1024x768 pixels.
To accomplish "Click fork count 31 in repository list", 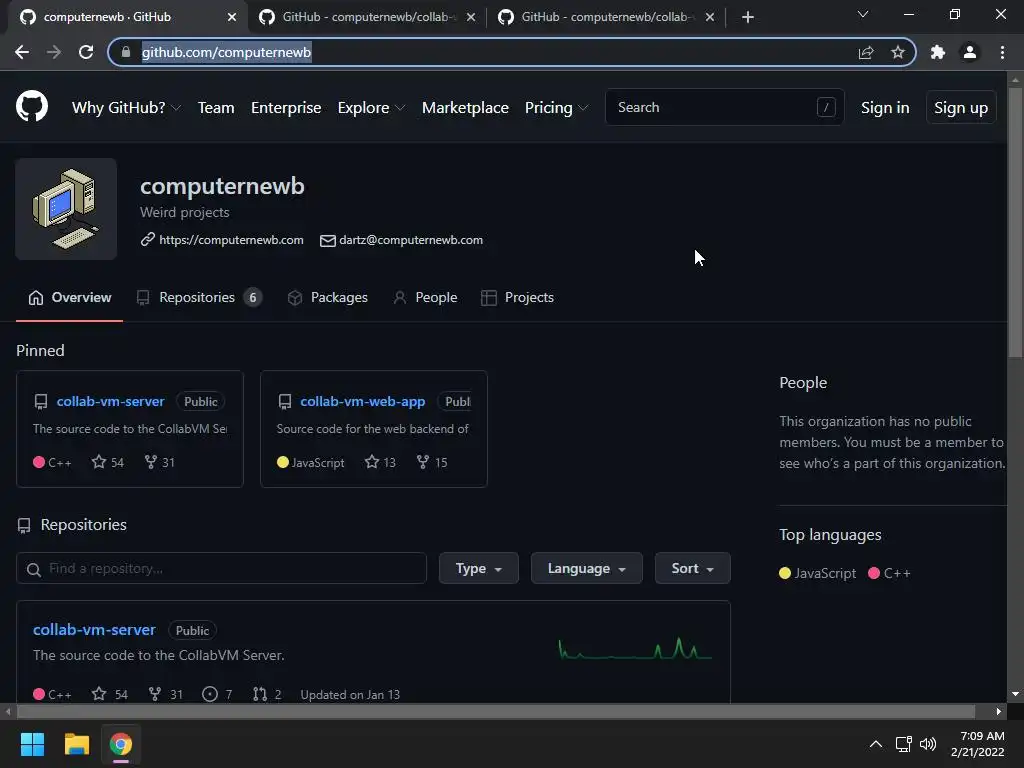I will click(165, 694).
